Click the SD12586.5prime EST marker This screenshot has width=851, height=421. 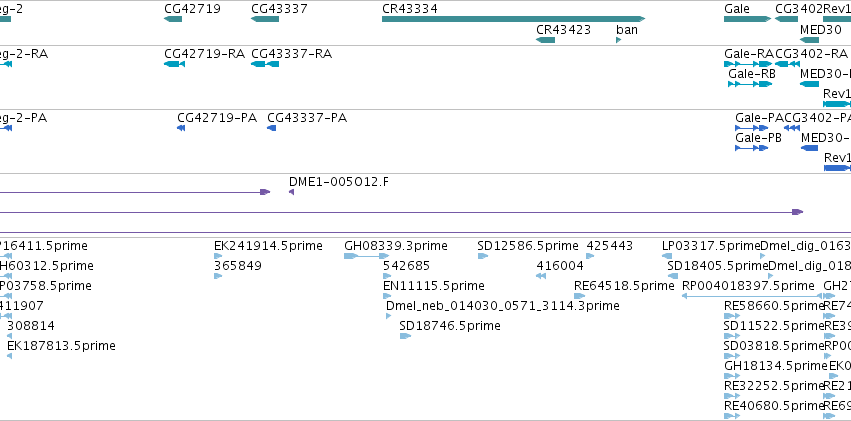coord(482,256)
